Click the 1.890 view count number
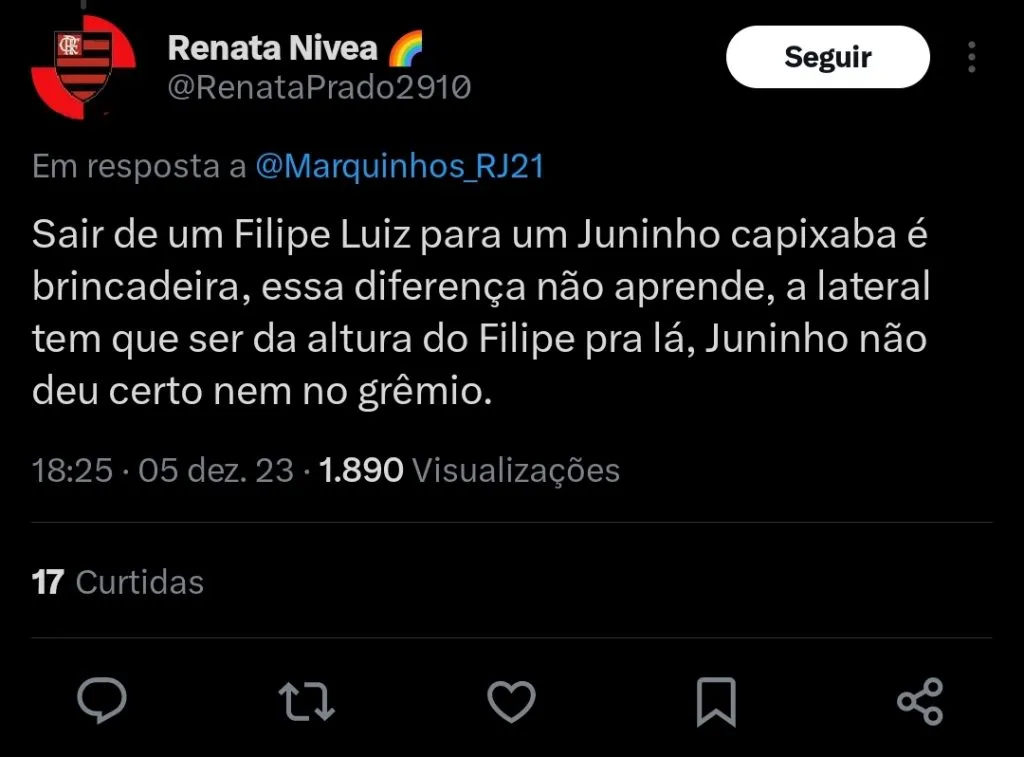This screenshot has height=757, width=1024. 361,470
